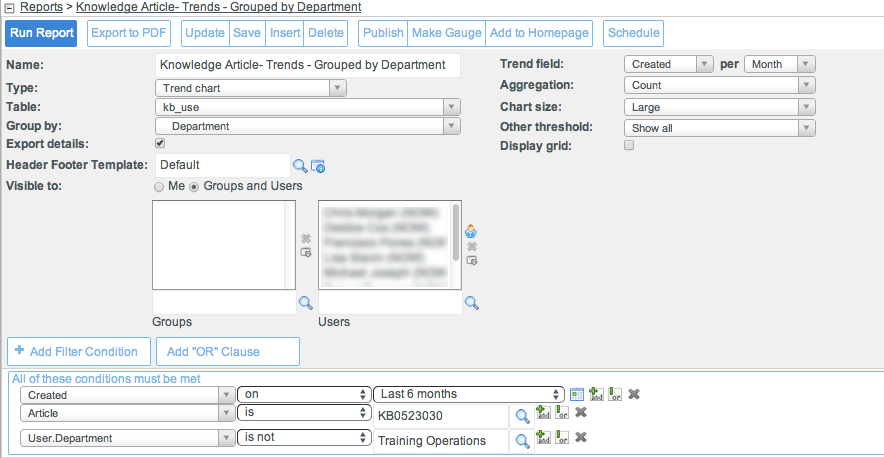Add OR condition to User.Department row
Screen dimensions: 884x458
click(x=562, y=437)
